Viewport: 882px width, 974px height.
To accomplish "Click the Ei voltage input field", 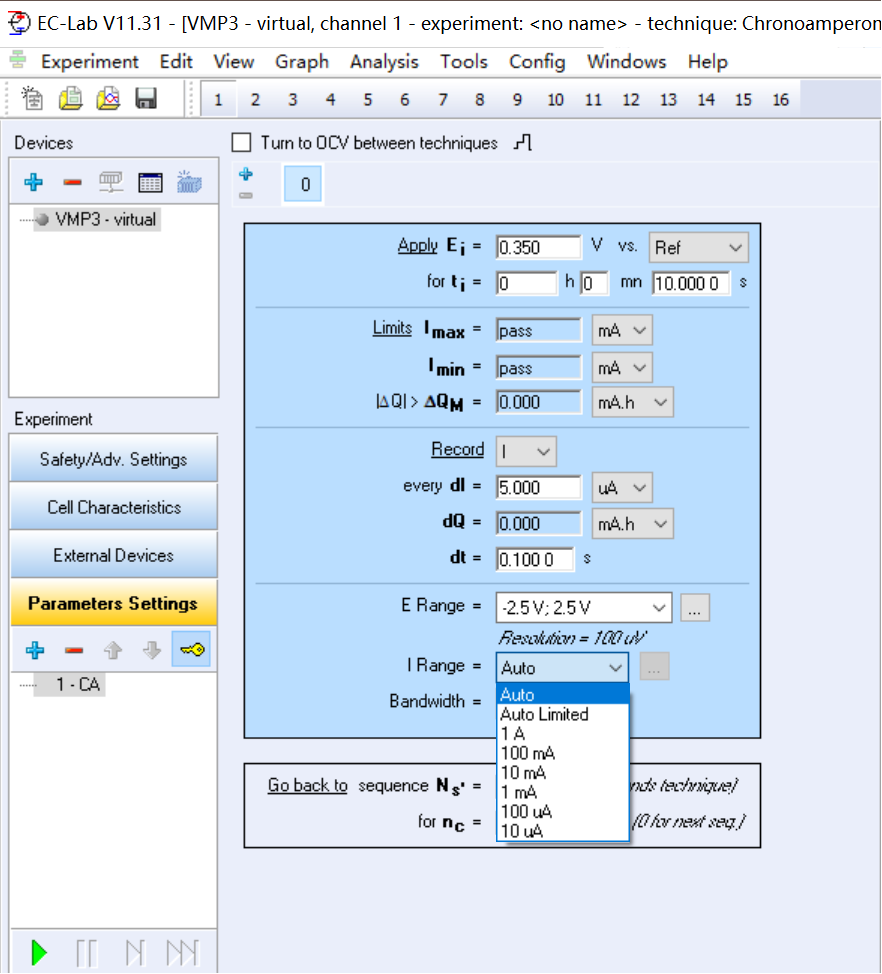I will coord(538,247).
